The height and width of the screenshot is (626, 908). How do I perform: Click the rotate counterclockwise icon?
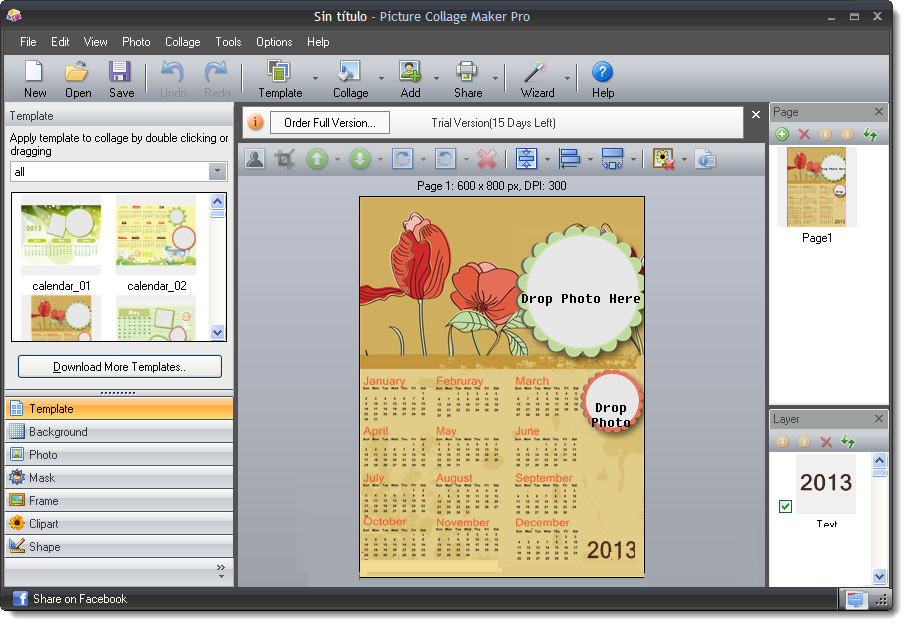tap(445, 159)
